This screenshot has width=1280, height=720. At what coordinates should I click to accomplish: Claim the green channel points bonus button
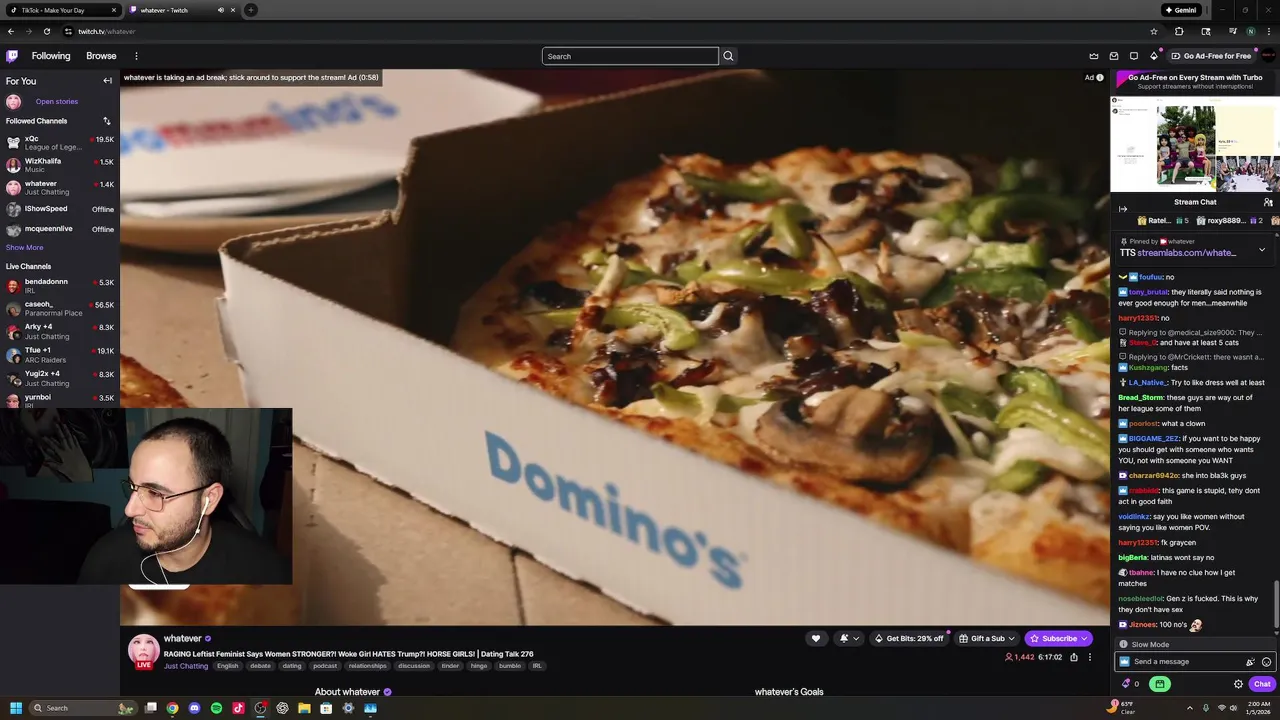coord(1159,684)
